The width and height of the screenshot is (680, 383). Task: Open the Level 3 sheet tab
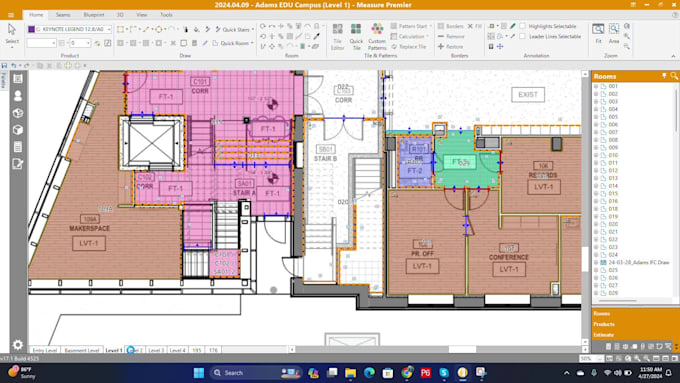(156, 350)
